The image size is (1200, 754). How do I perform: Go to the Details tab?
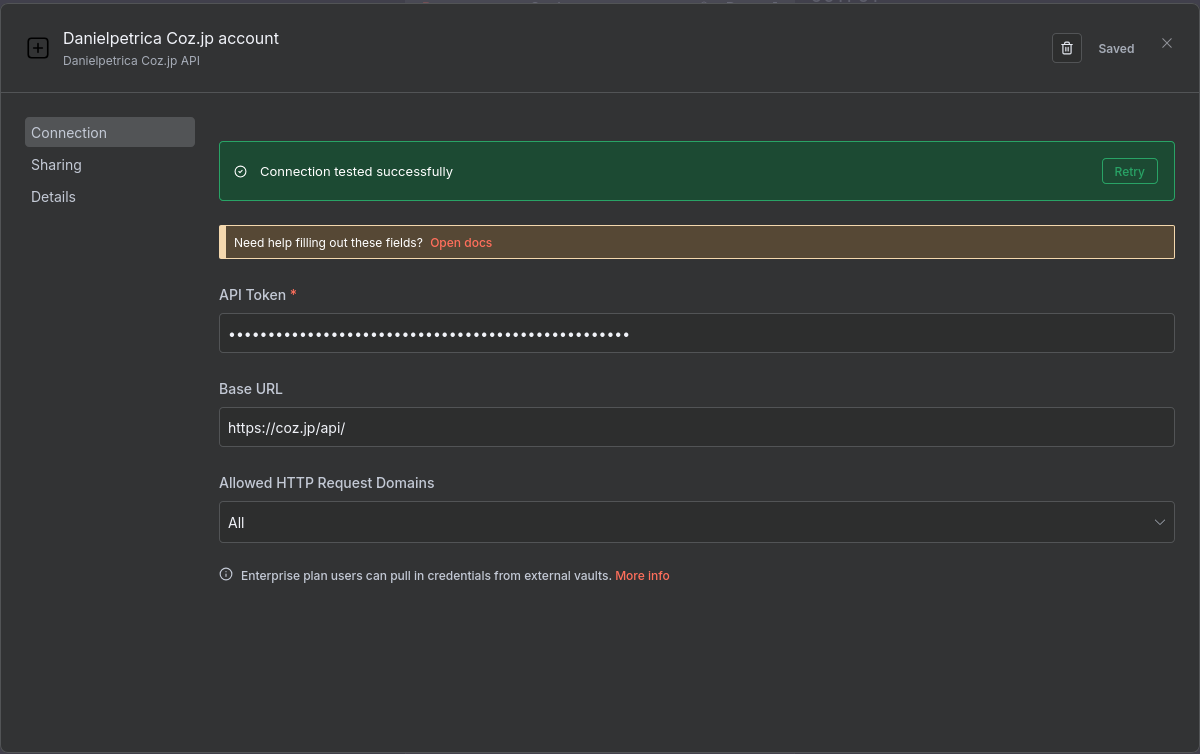click(x=53, y=197)
